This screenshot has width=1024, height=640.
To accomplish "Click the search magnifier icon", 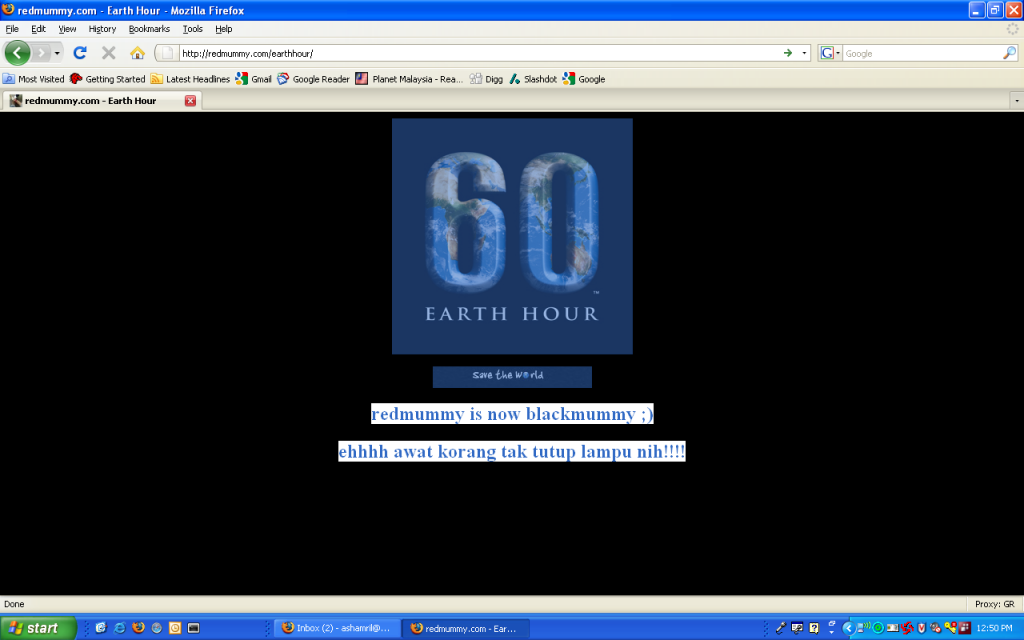I will 1009,54.
